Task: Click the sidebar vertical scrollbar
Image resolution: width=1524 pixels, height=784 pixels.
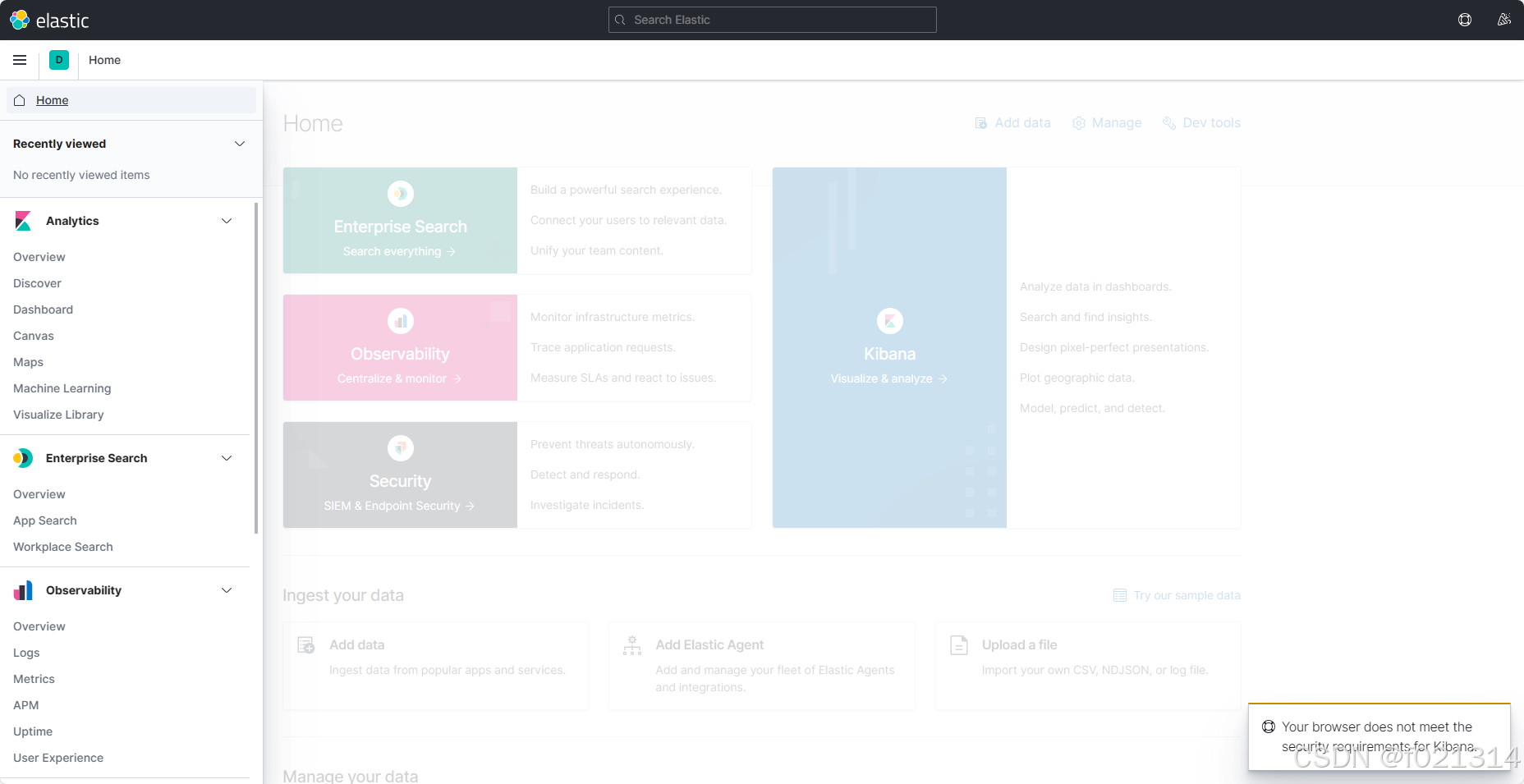Action: click(x=256, y=368)
